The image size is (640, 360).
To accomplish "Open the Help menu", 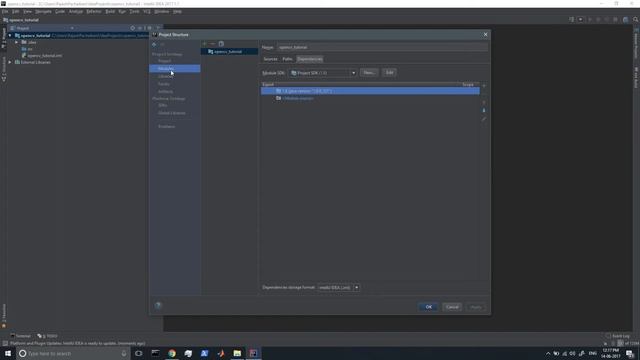I will (177, 11).
